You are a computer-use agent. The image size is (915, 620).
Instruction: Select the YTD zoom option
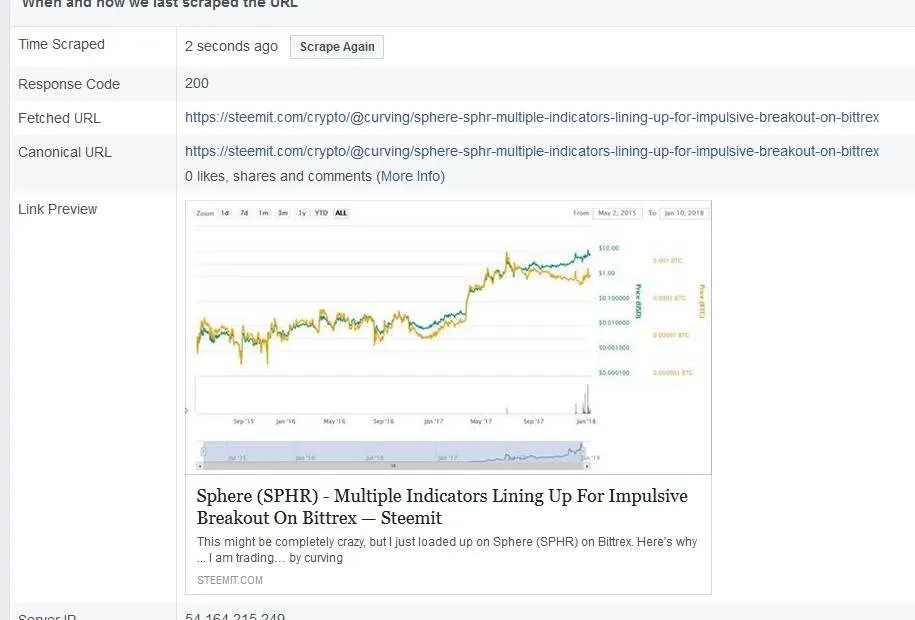click(322, 213)
